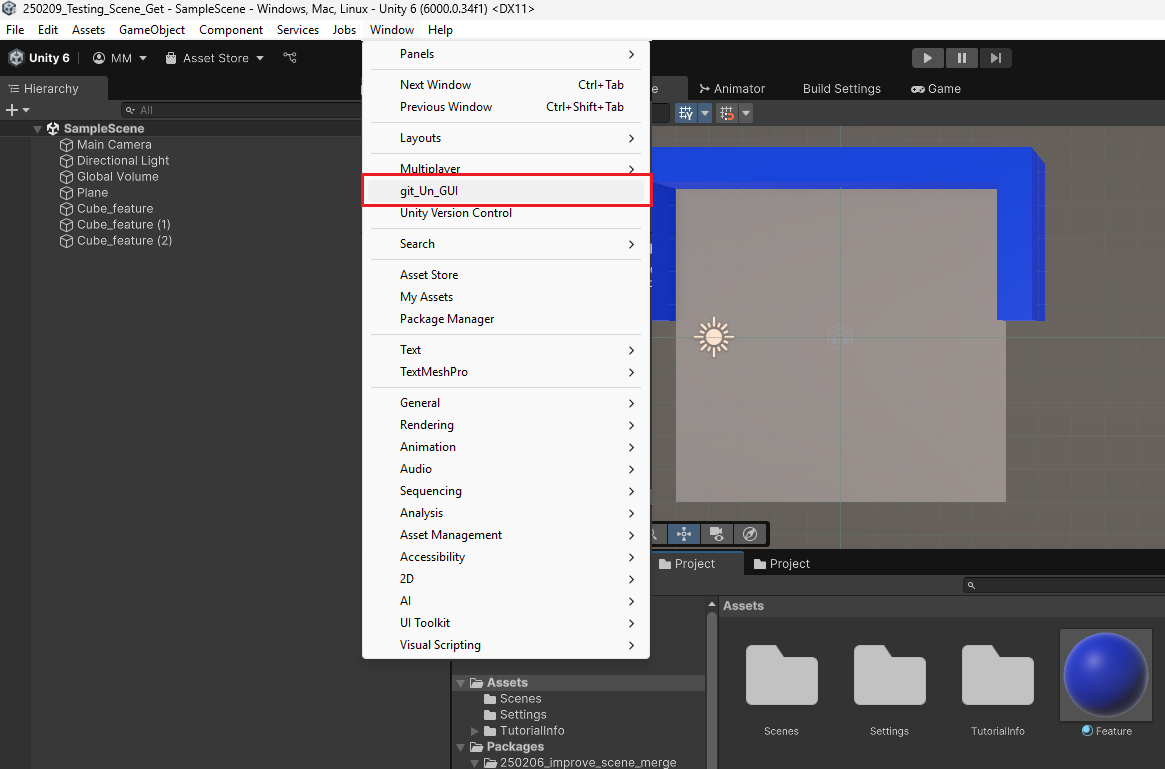1165x769 pixels.
Task: Switch to the Animator tab
Action: 732,88
